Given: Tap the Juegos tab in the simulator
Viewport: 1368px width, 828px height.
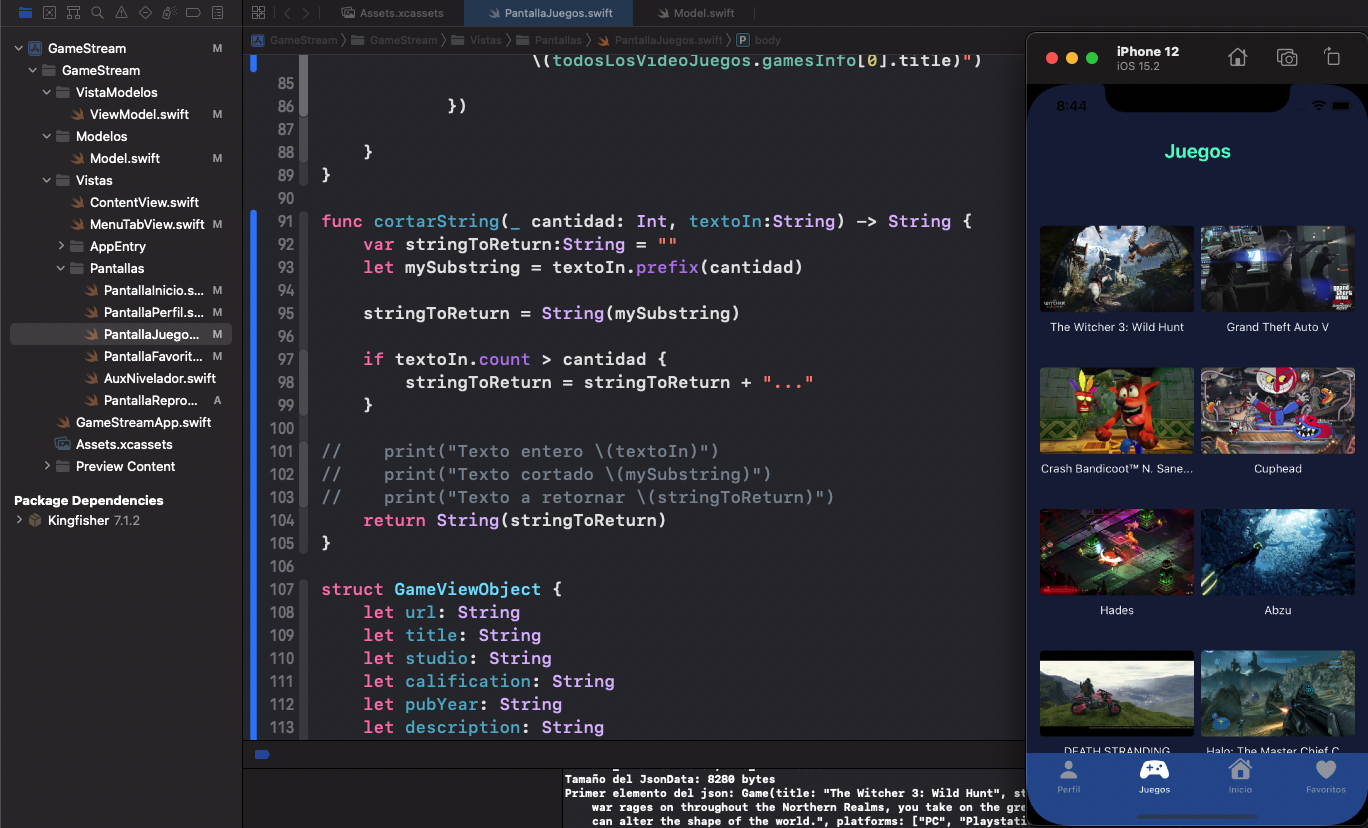Looking at the screenshot, I should pos(1154,776).
